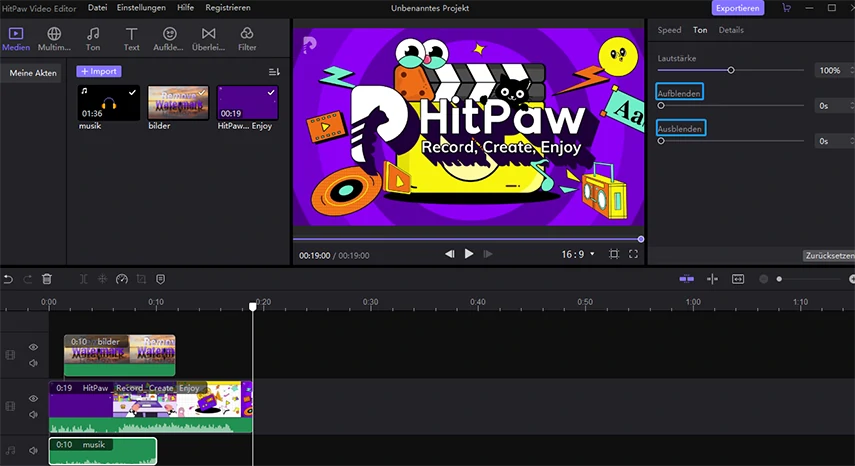
Task: Click the freeze frame snowflake icon
Action: [x=103, y=279]
